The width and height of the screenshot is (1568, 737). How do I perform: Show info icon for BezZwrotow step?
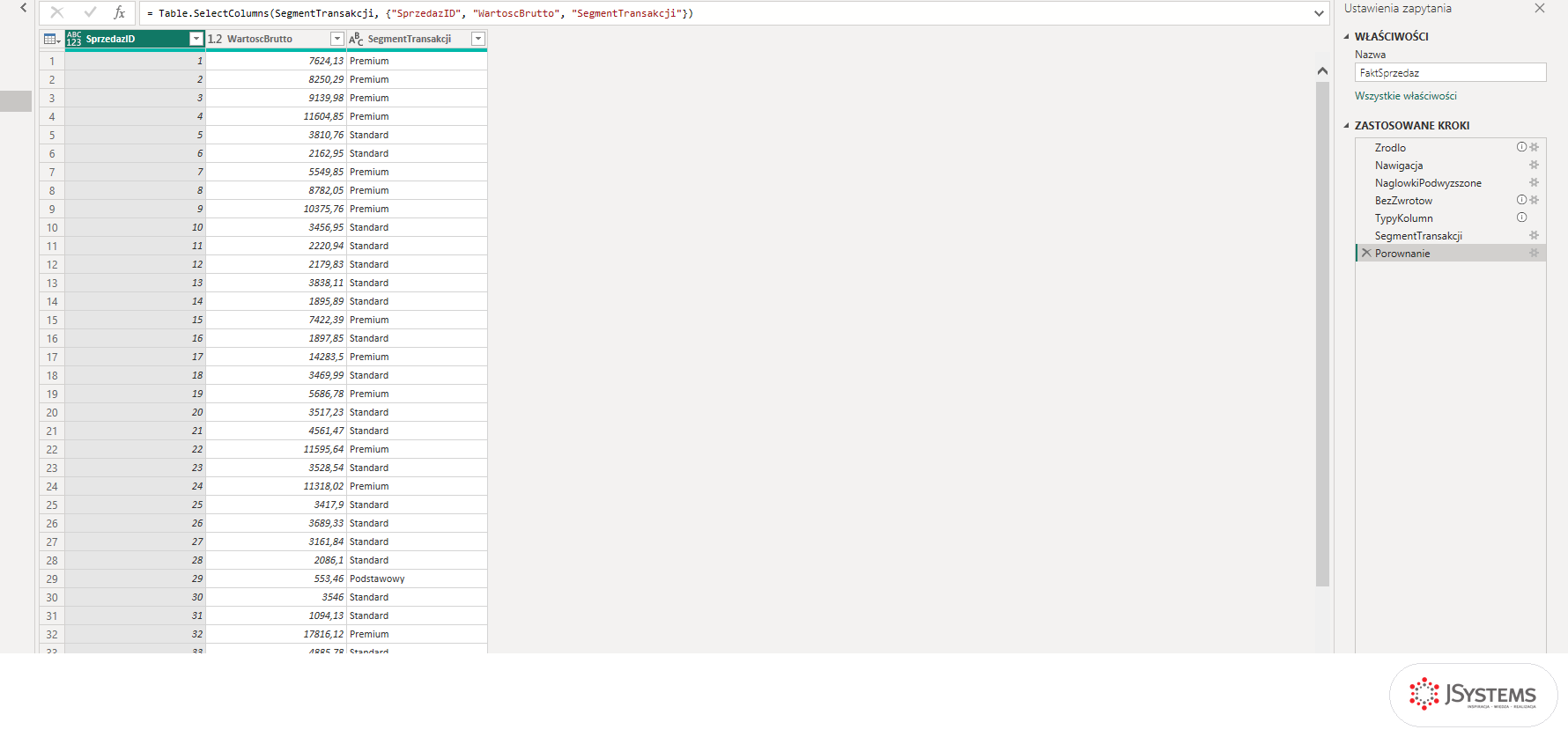1521,200
